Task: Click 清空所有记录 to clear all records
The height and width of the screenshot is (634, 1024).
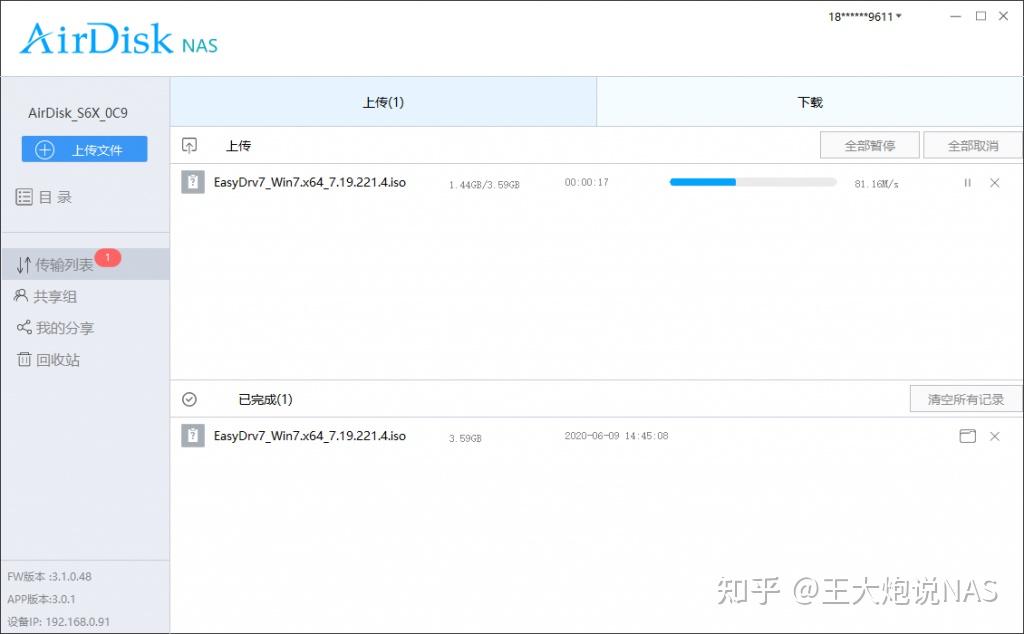Action: pyautogui.click(x=966, y=398)
